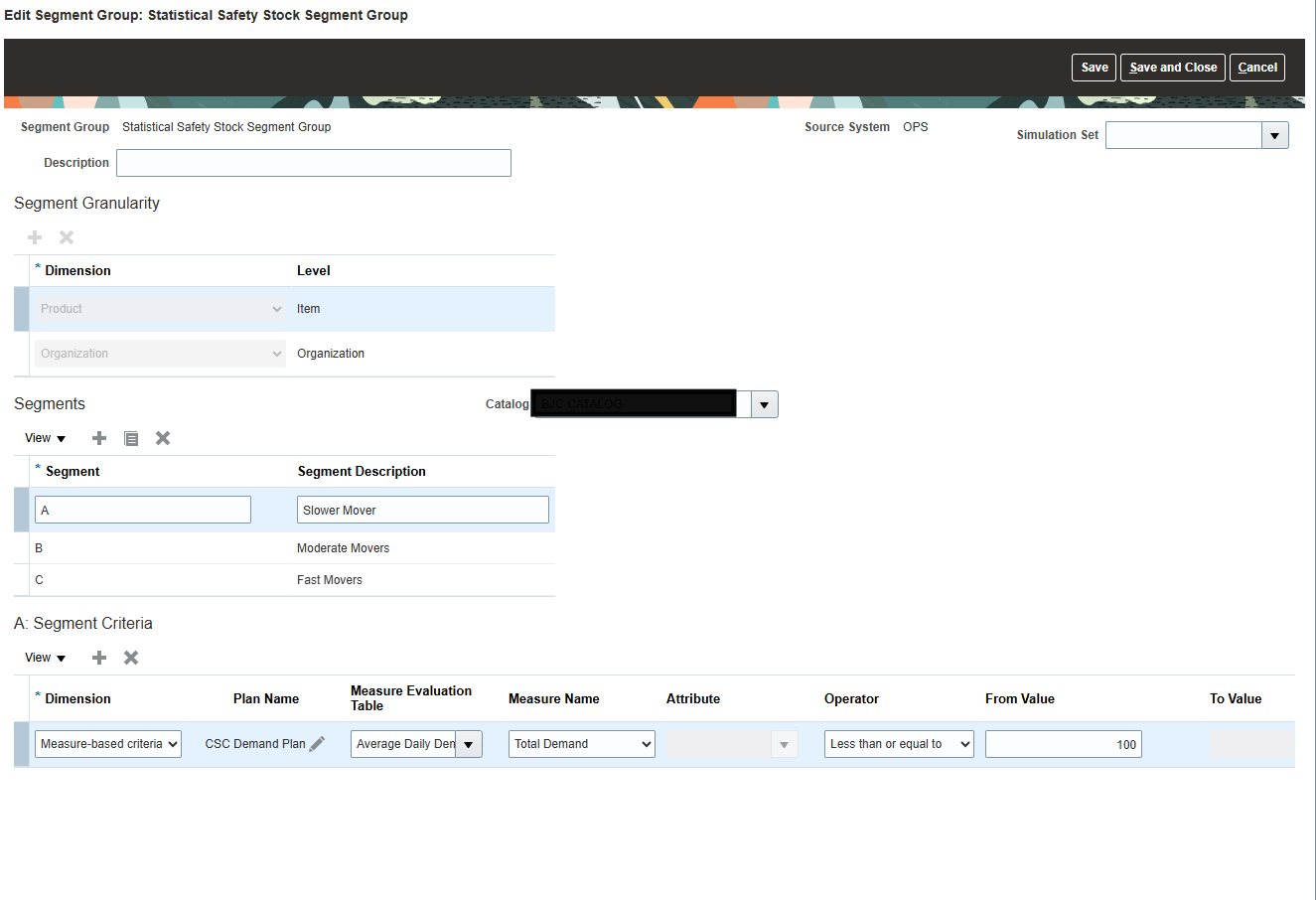1316x900 pixels.
Task: Add a row in Segment Granularity
Action: click(x=35, y=237)
